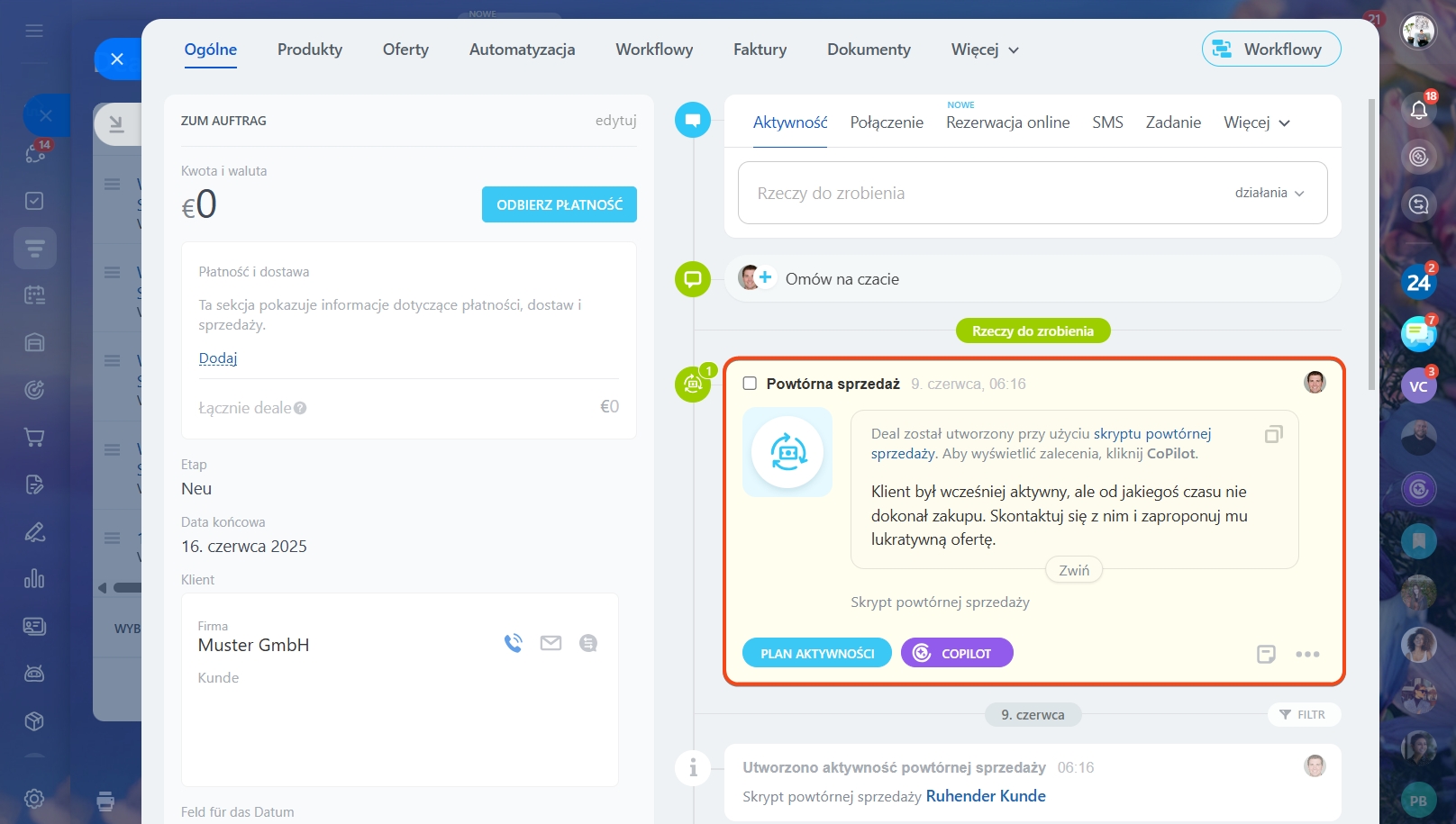Screen dimensions: 1456x824
Task: Open the działania dropdown
Action: (x=1269, y=193)
